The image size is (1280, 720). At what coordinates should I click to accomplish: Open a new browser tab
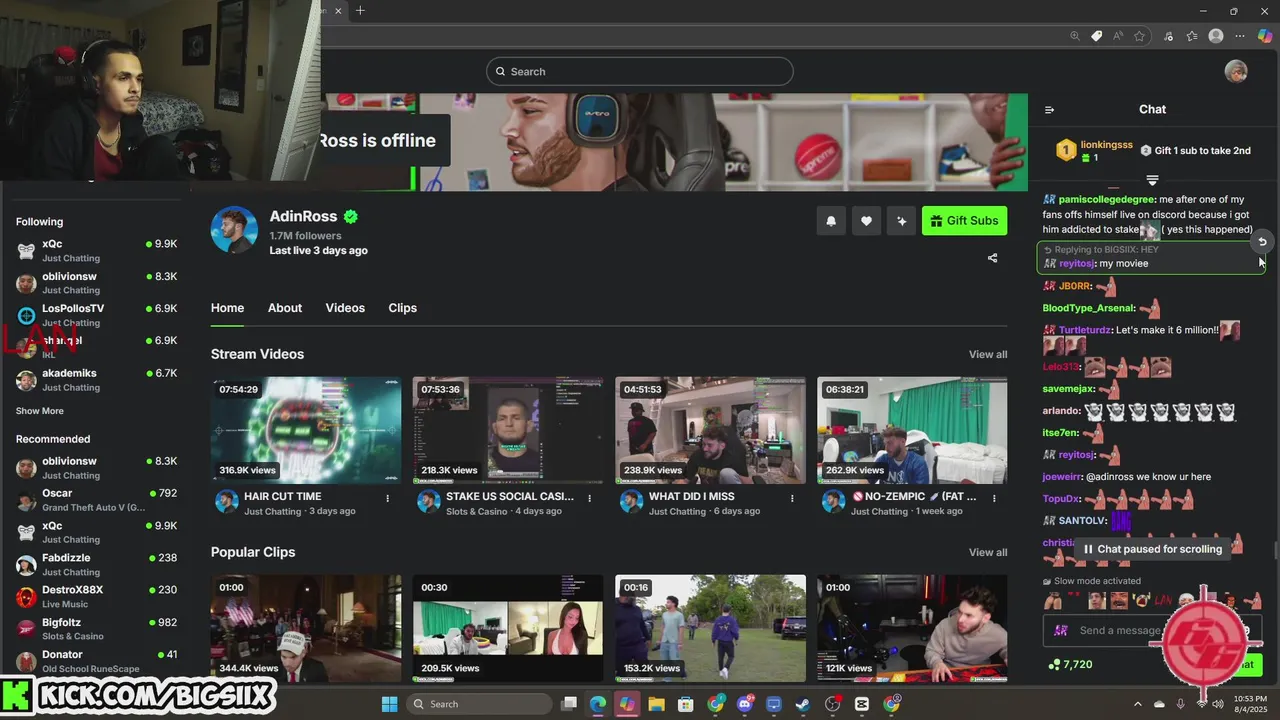[x=360, y=11]
